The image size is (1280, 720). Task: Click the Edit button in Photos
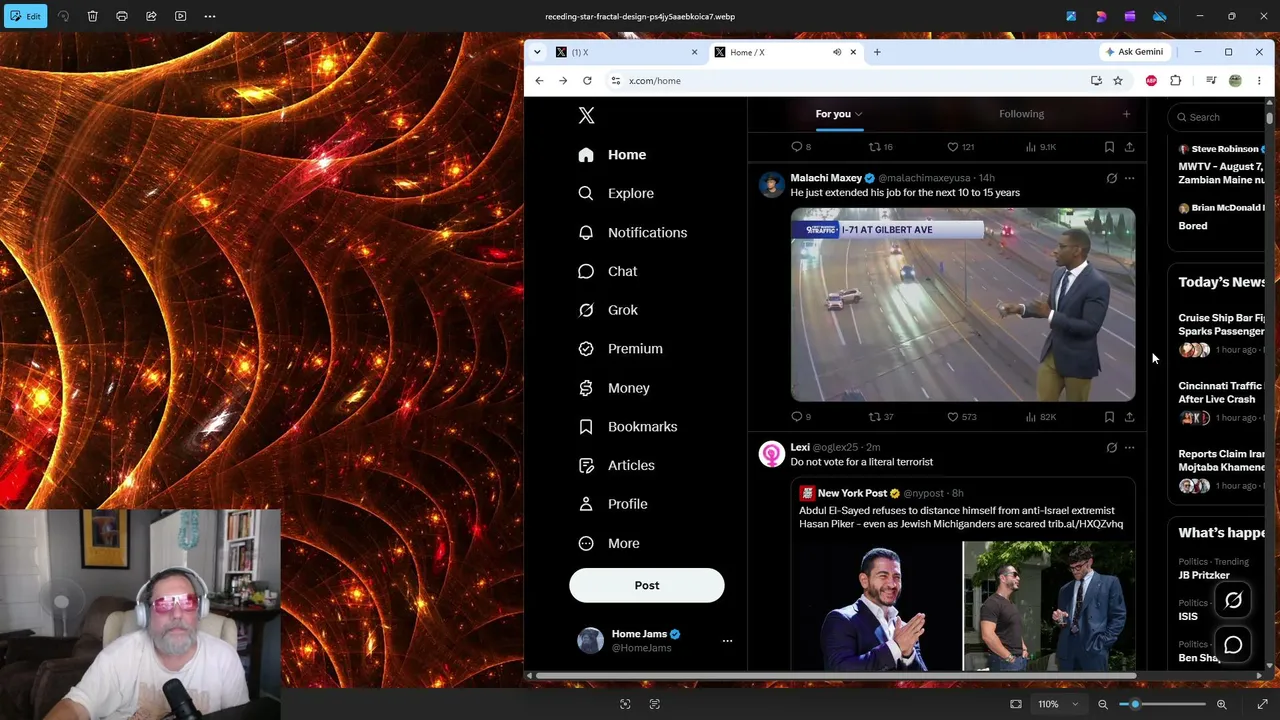24,16
